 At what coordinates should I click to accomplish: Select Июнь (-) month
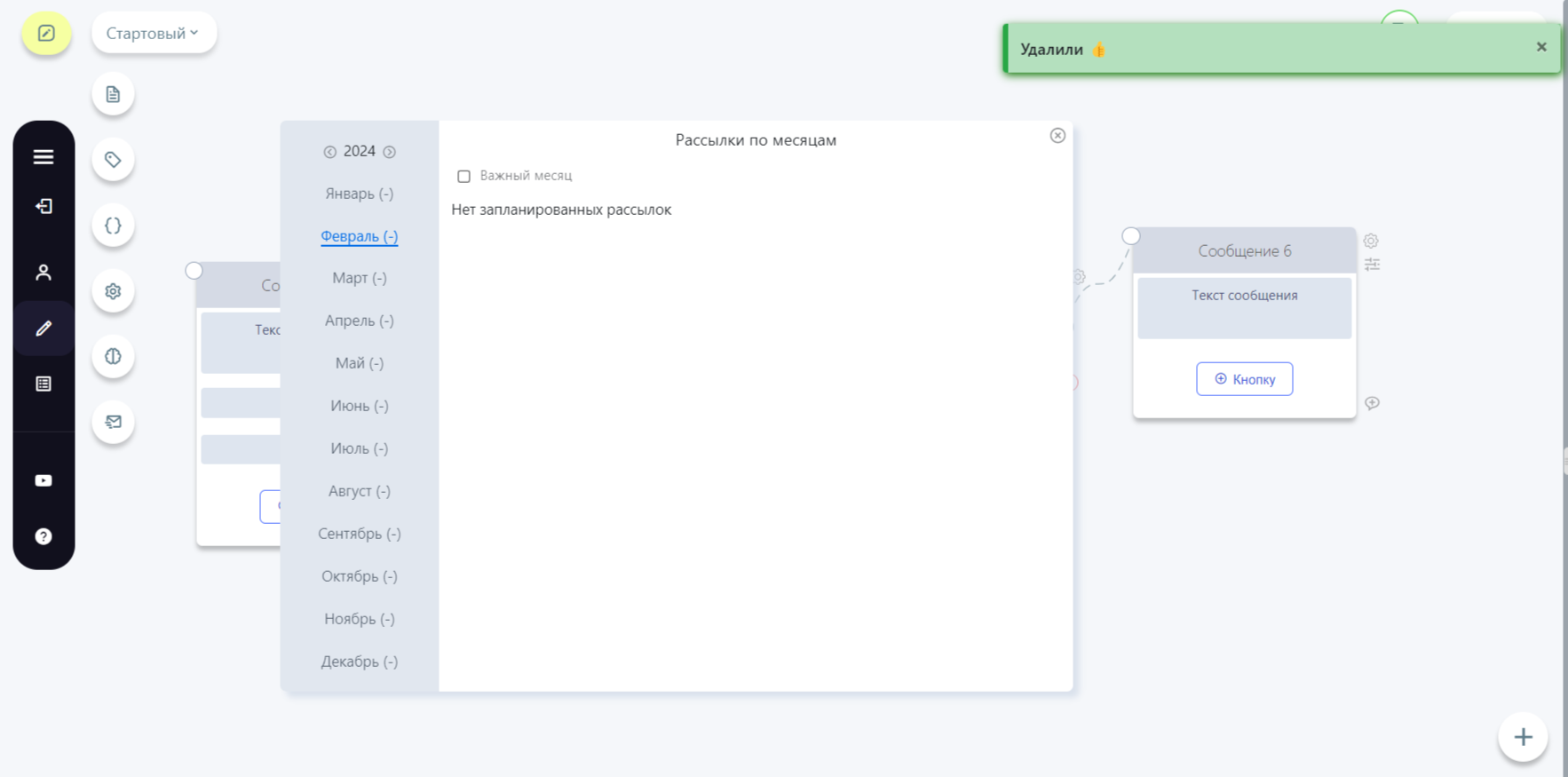tap(360, 406)
